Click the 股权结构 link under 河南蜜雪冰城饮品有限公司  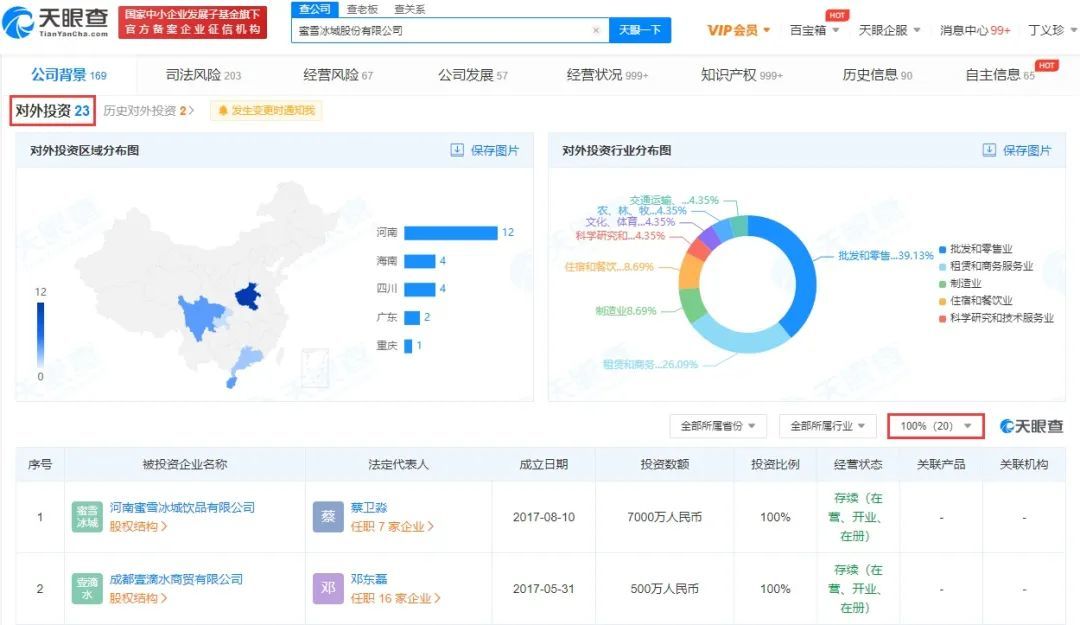coord(138,526)
